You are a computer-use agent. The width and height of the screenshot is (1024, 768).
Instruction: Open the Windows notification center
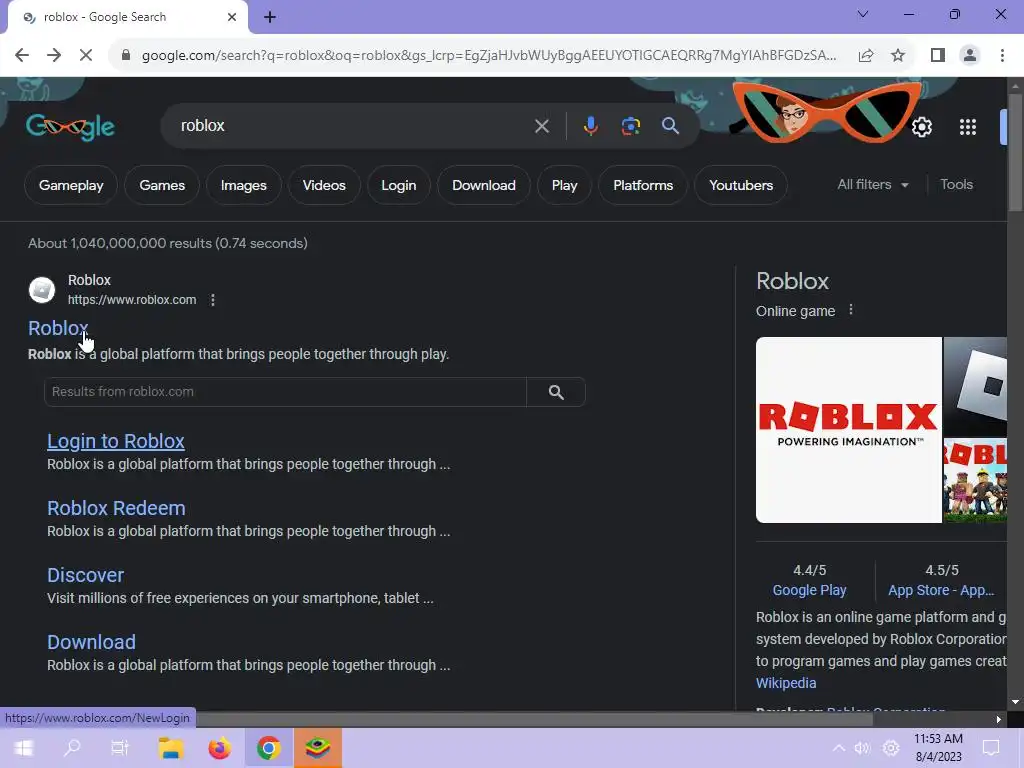pyautogui.click(x=991, y=748)
